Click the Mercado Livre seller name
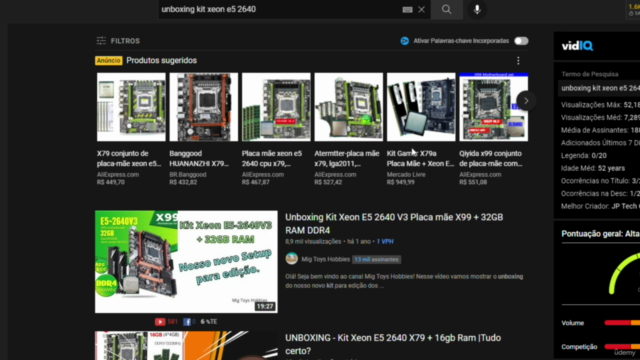The width and height of the screenshot is (640, 360). (406, 174)
